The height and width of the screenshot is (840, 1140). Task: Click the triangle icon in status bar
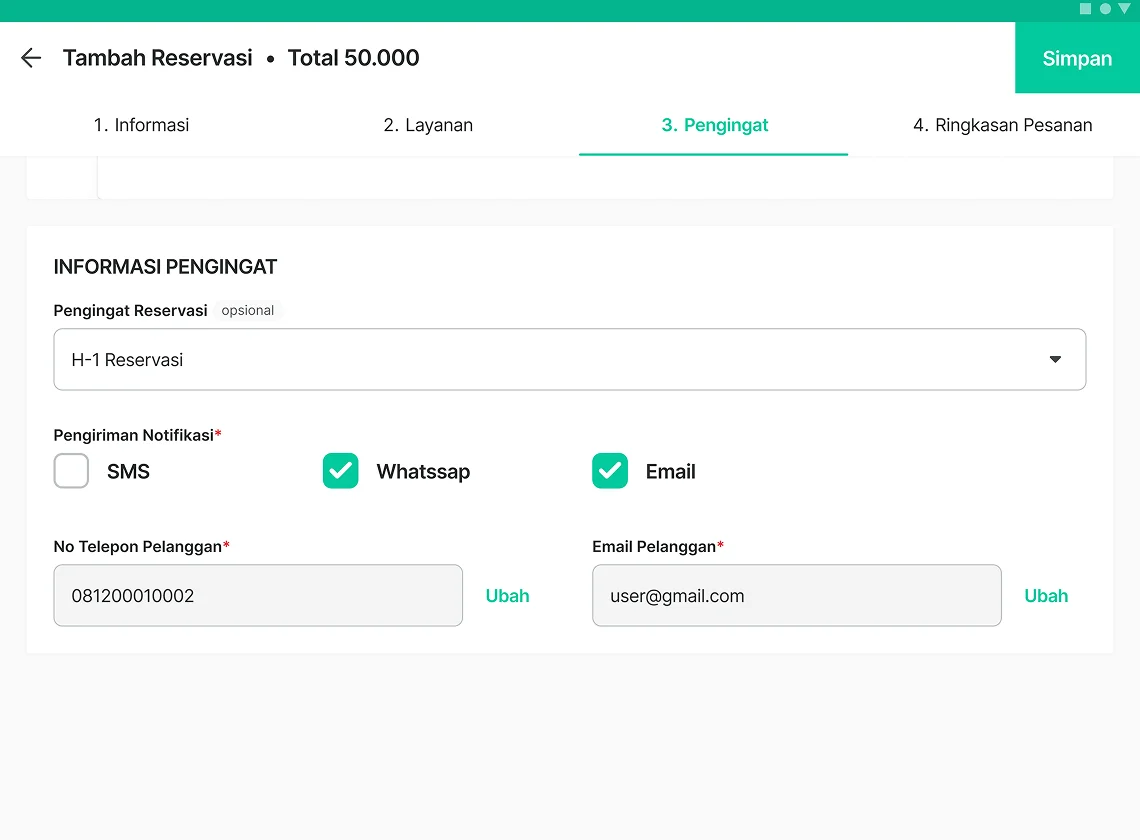[x=1124, y=9]
